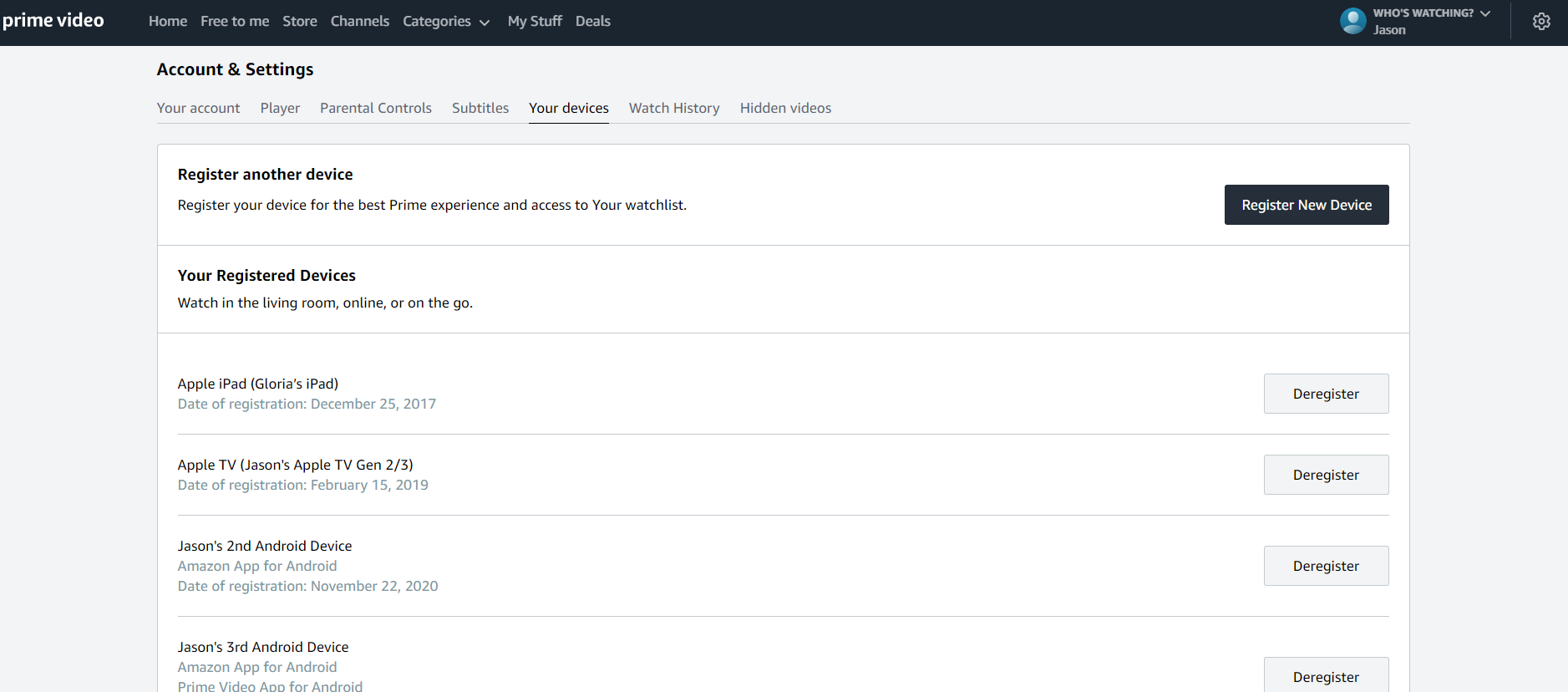Deregister Jason's 3rd Android Device
The image size is (1568, 692).
tap(1326, 675)
